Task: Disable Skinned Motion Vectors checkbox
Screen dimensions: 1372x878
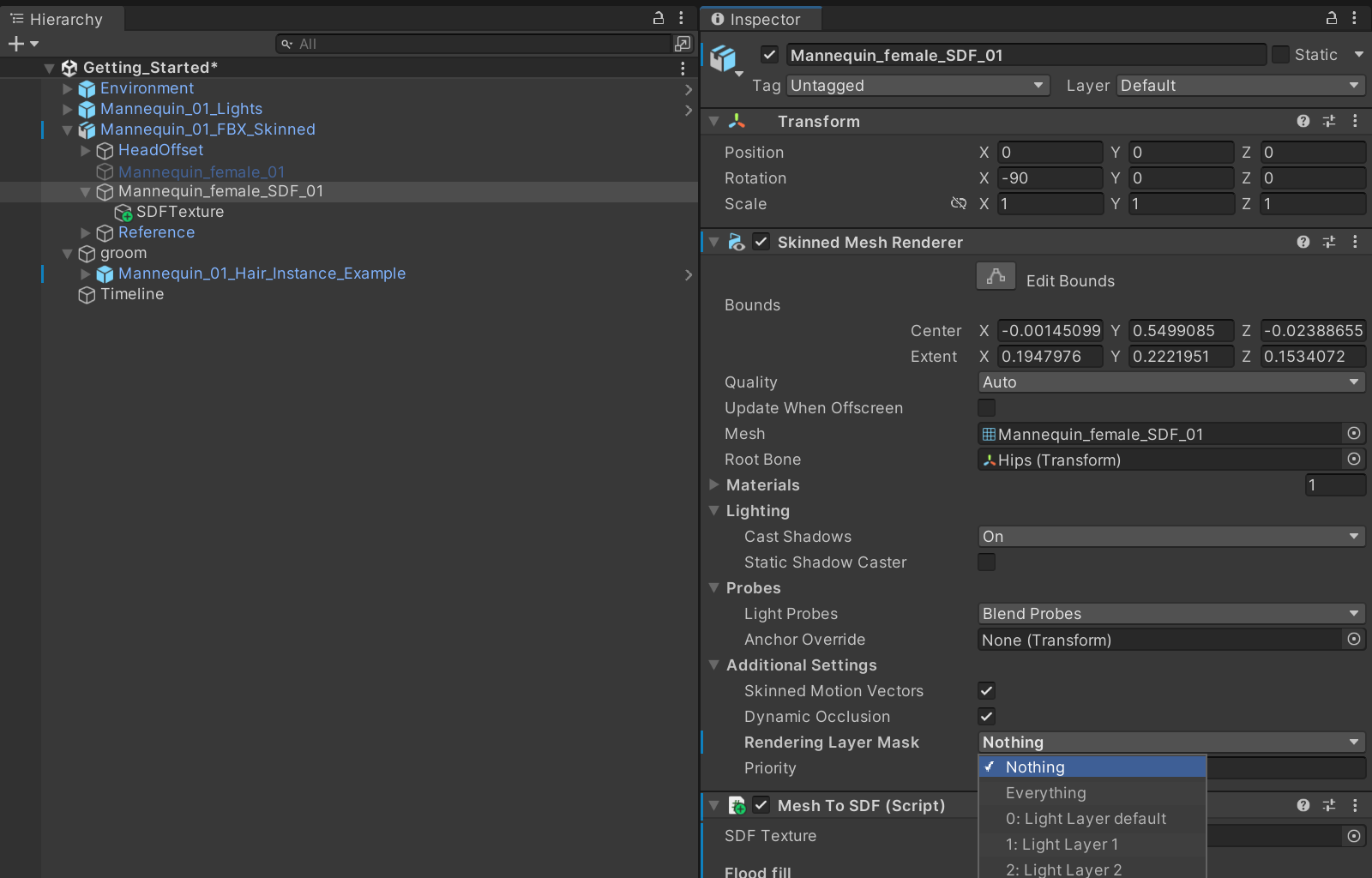Action: (987, 691)
